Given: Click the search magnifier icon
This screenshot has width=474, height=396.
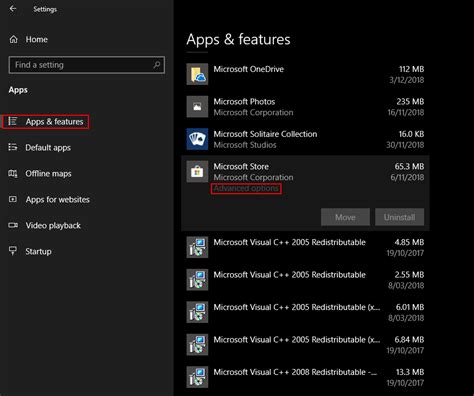Looking at the screenshot, I should pos(156,65).
